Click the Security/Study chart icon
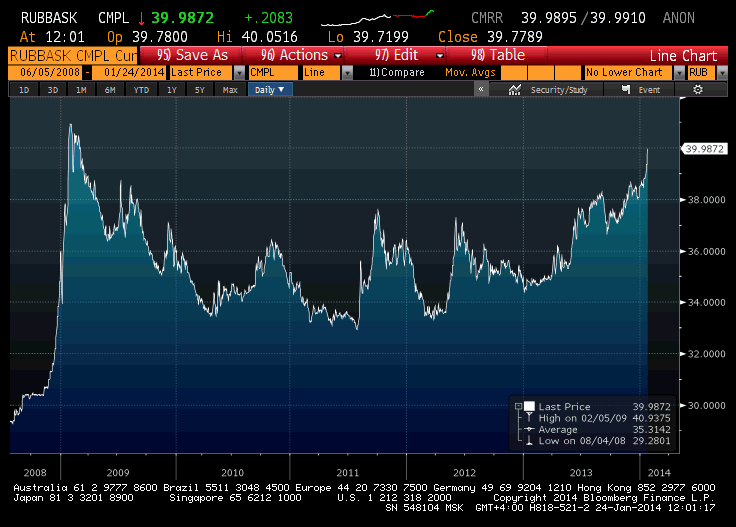This screenshot has height=527, width=736. (516, 89)
